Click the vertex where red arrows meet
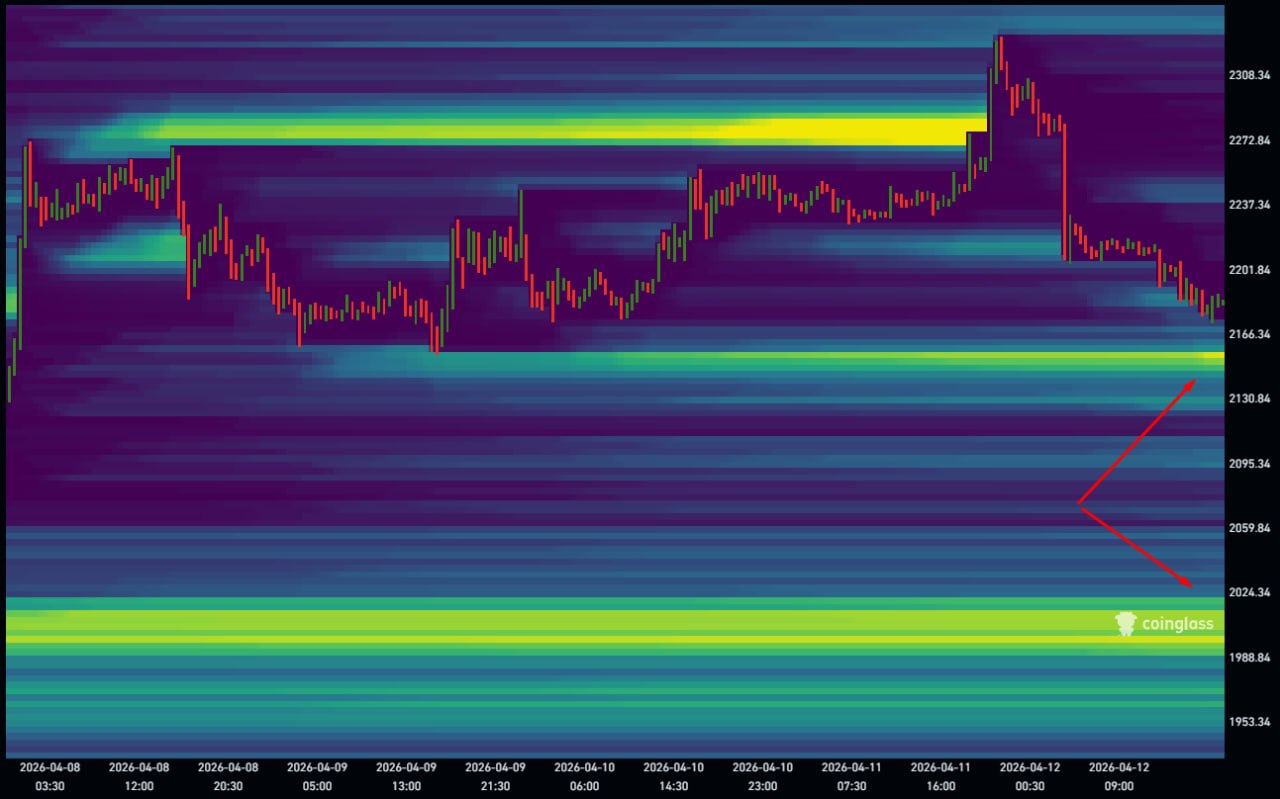The height and width of the screenshot is (799, 1280). point(1078,504)
